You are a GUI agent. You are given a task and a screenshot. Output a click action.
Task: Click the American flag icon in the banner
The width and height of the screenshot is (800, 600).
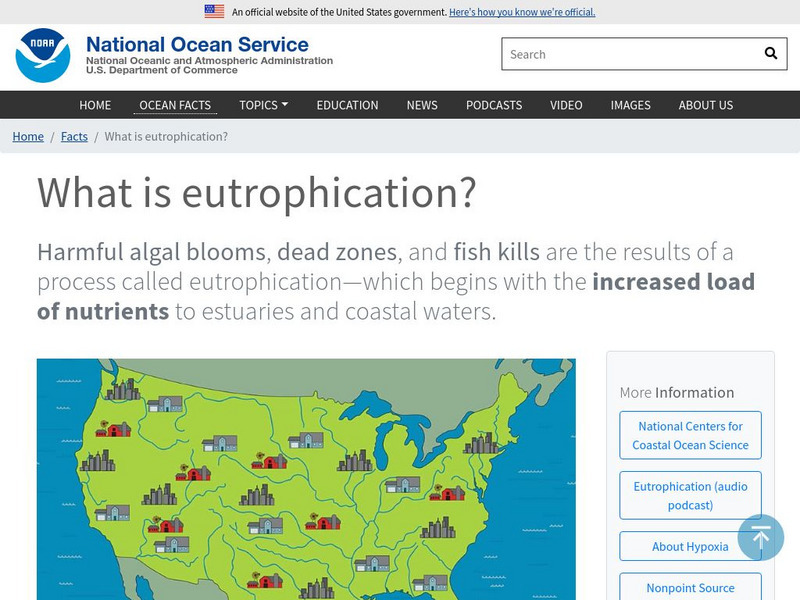pos(213,12)
